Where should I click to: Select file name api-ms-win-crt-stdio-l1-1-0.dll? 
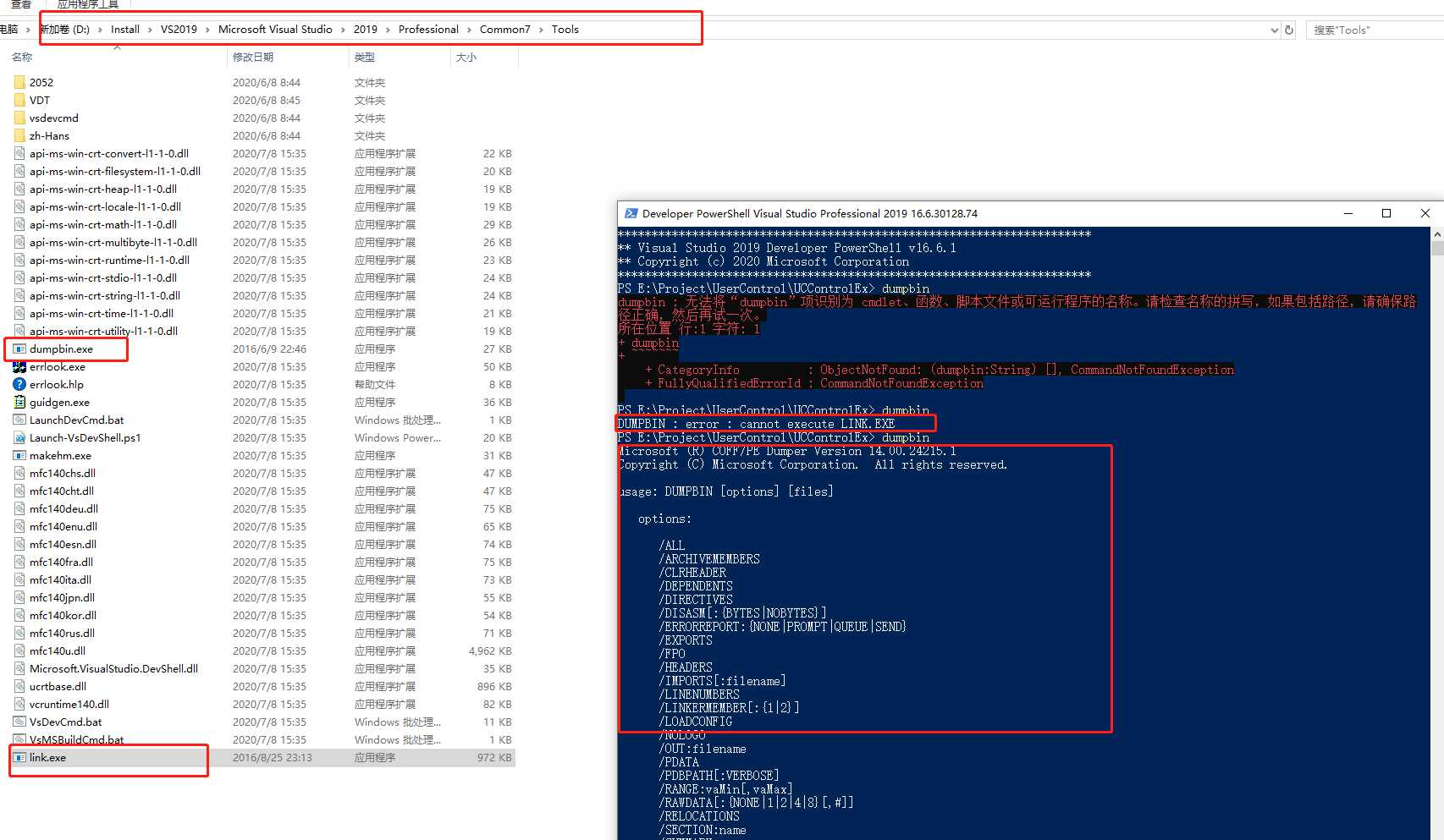(x=103, y=277)
